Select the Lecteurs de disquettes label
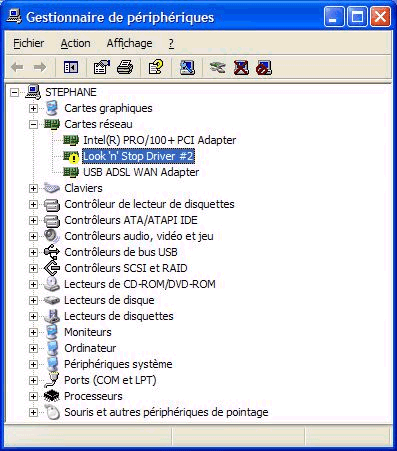Viewport: 397px width, 451px height. tap(119, 316)
